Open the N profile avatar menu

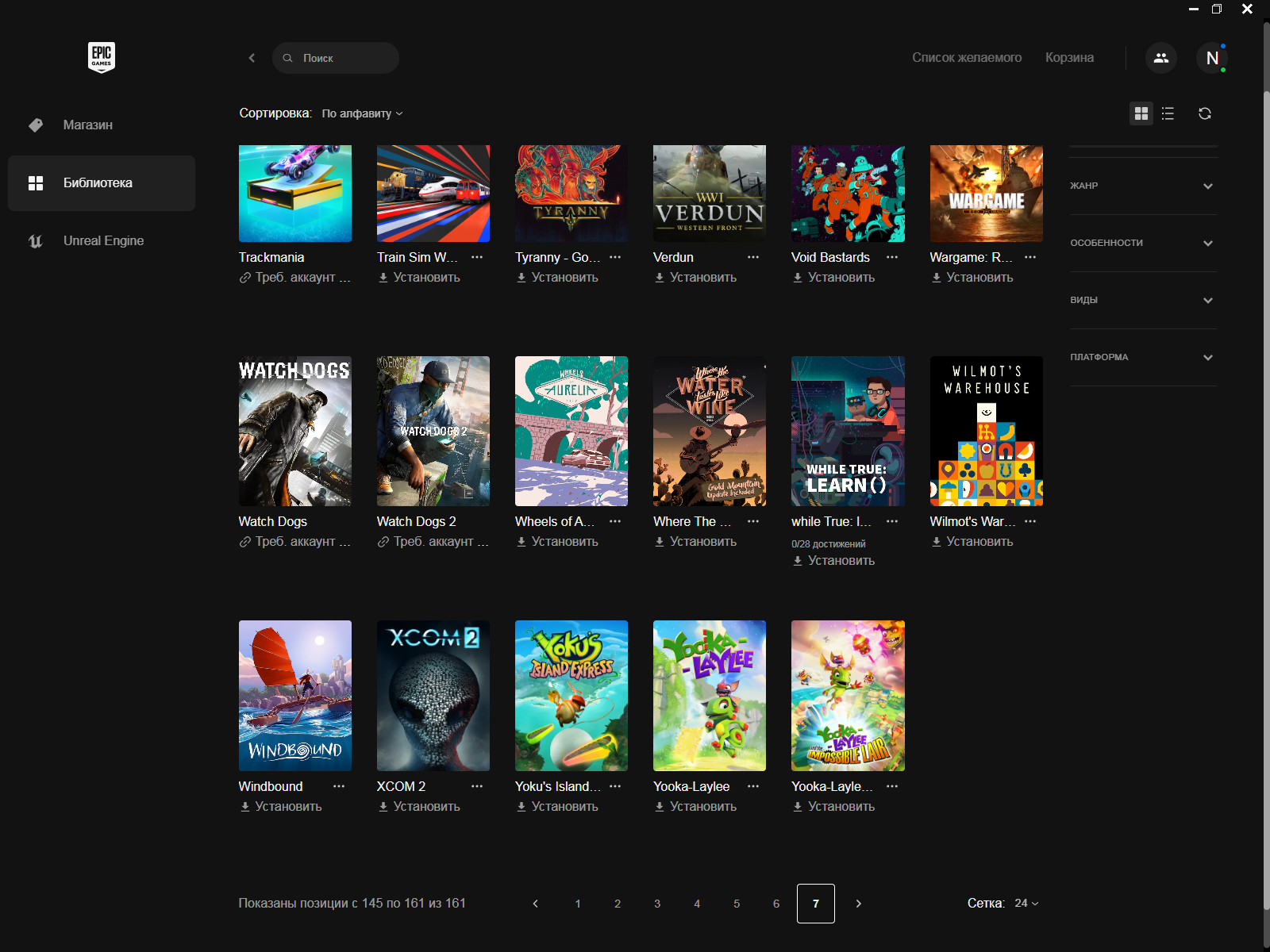(x=1212, y=58)
